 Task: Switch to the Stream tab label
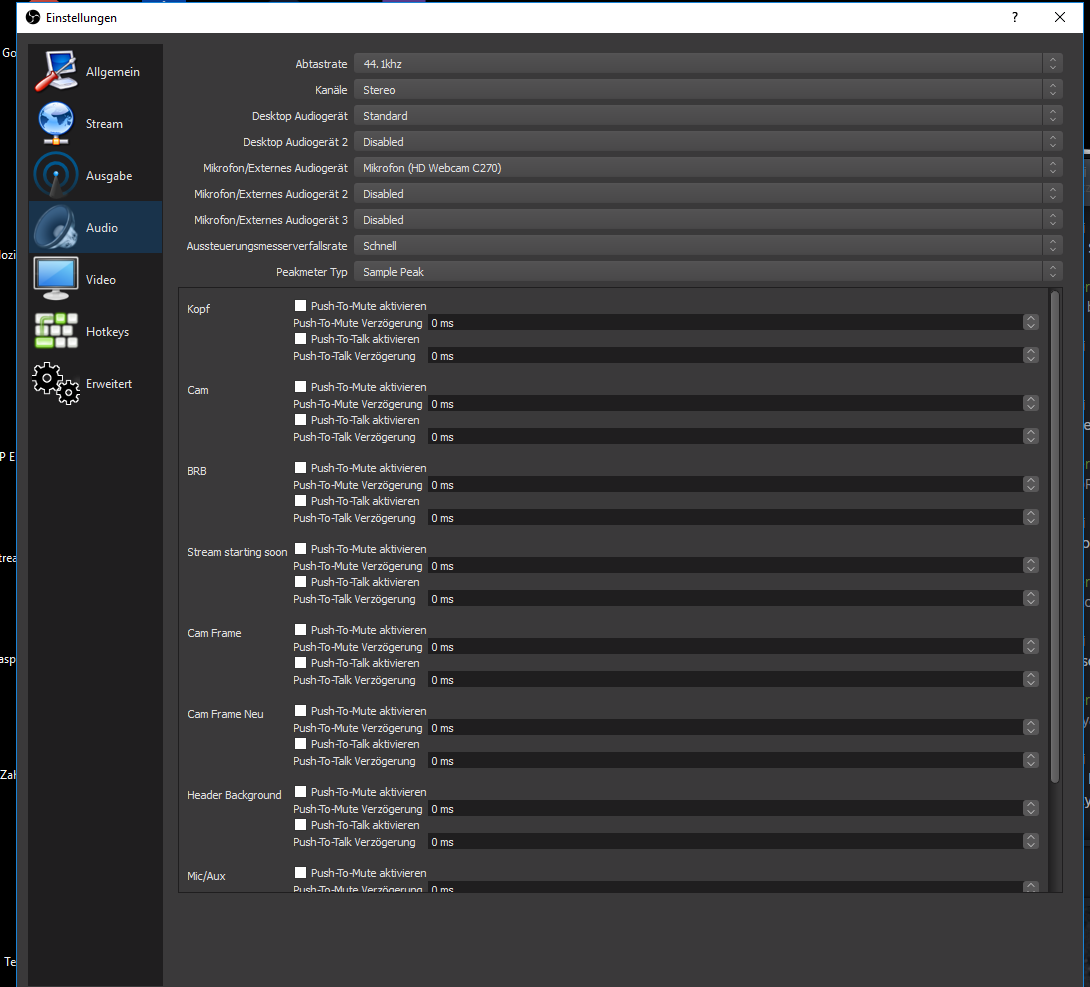pyautogui.click(x=104, y=124)
